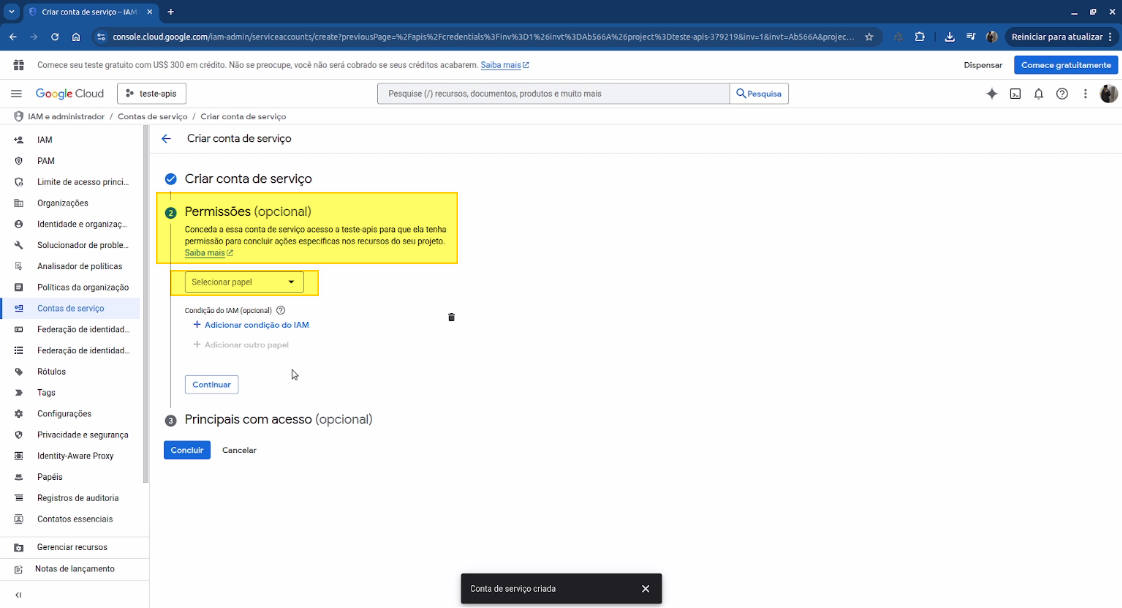Open the notifications bell

coord(1038,94)
